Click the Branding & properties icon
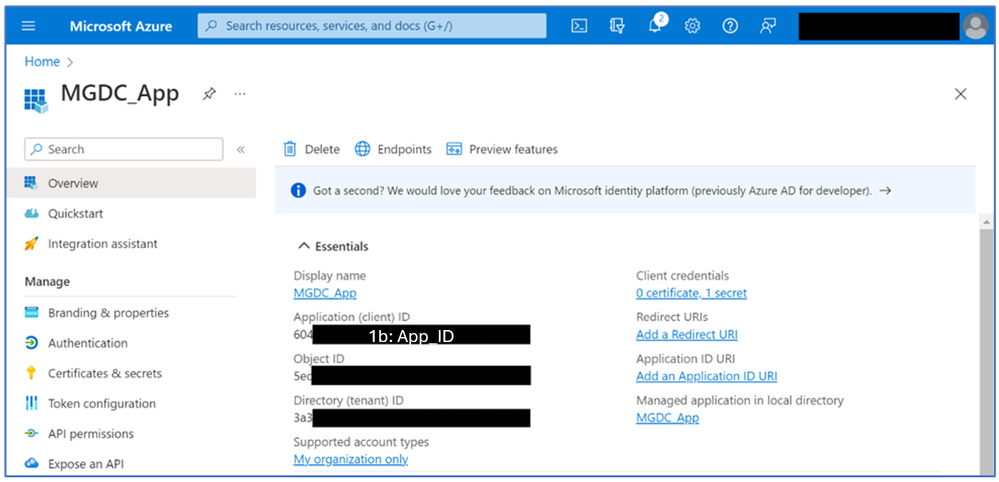999x482 pixels. click(x=31, y=313)
